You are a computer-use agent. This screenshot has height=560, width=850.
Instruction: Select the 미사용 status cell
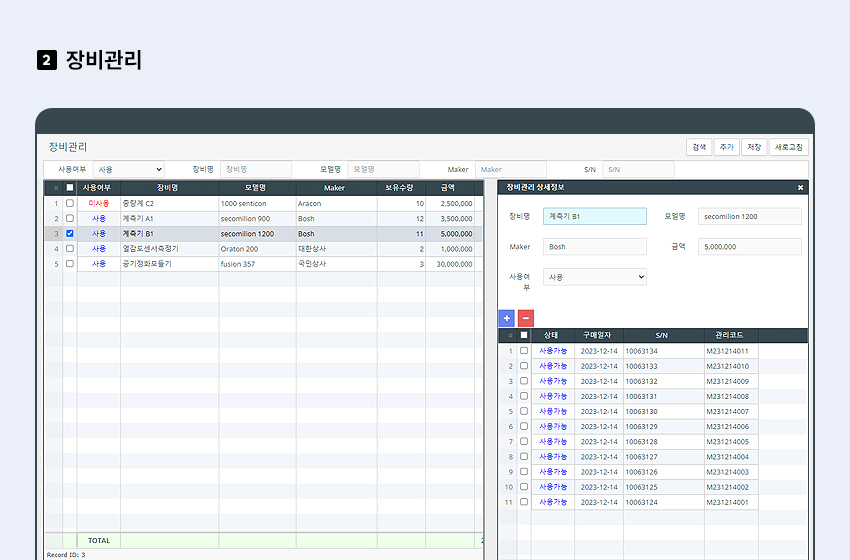tap(99, 203)
